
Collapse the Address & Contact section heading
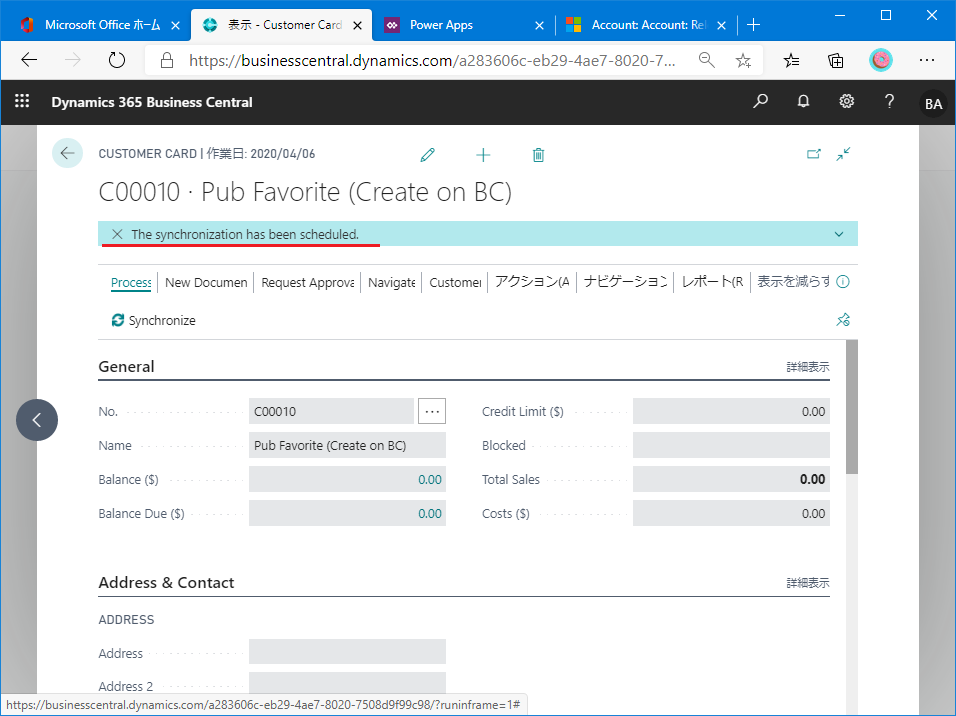[x=166, y=582]
